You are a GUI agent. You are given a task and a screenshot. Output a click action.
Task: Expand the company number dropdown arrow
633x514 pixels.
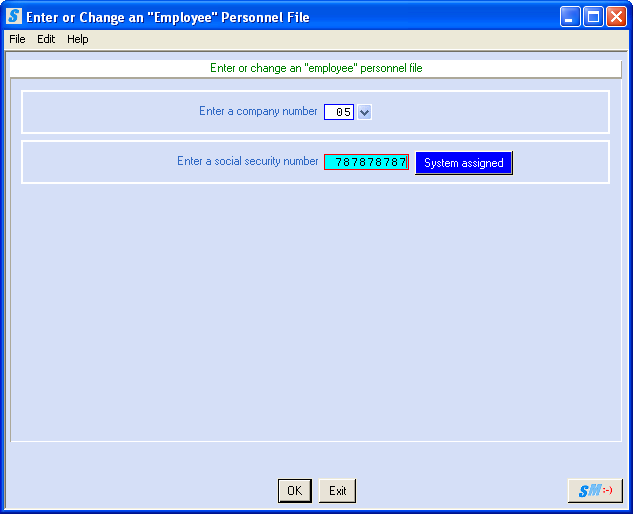[x=364, y=112]
